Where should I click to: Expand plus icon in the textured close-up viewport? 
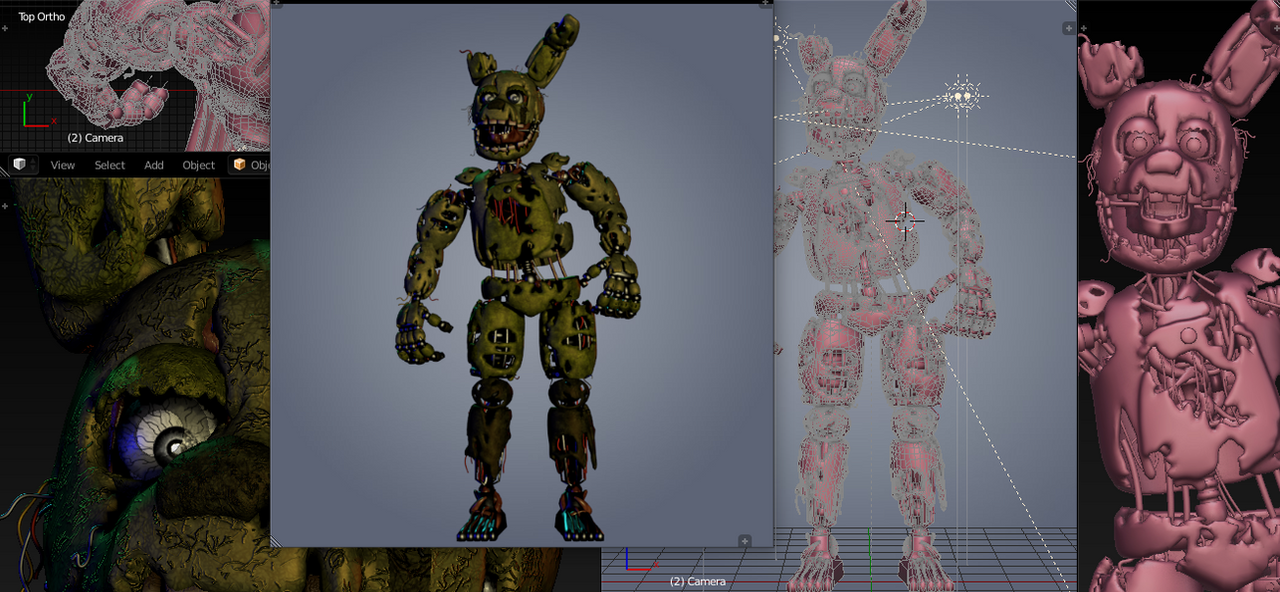pyautogui.click(x=5, y=206)
